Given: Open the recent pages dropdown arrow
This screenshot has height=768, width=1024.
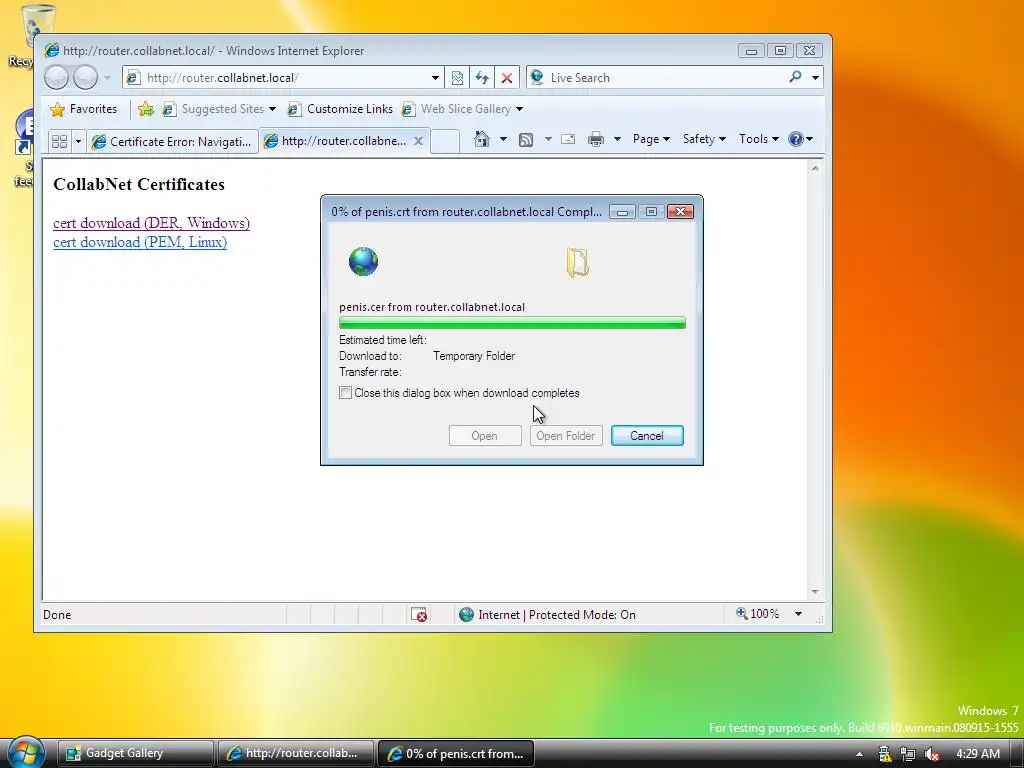Looking at the screenshot, I should click(108, 78).
